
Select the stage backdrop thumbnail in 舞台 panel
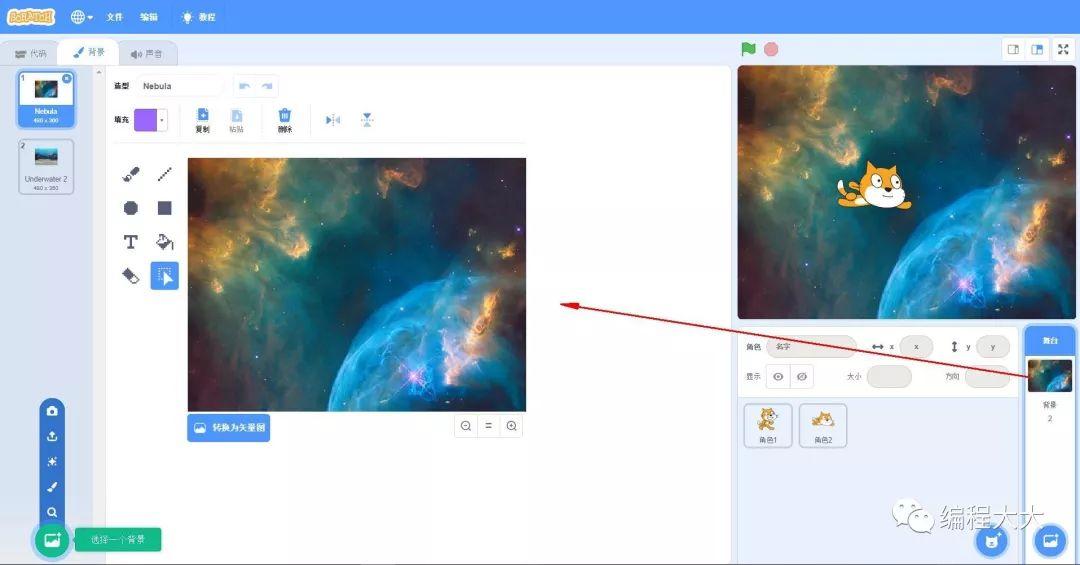click(x=1050, y=376)
